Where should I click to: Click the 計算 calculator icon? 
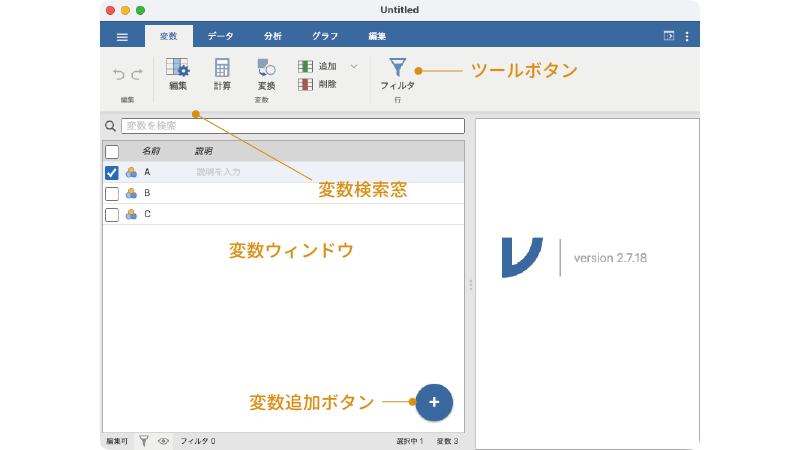pos(222,68)
